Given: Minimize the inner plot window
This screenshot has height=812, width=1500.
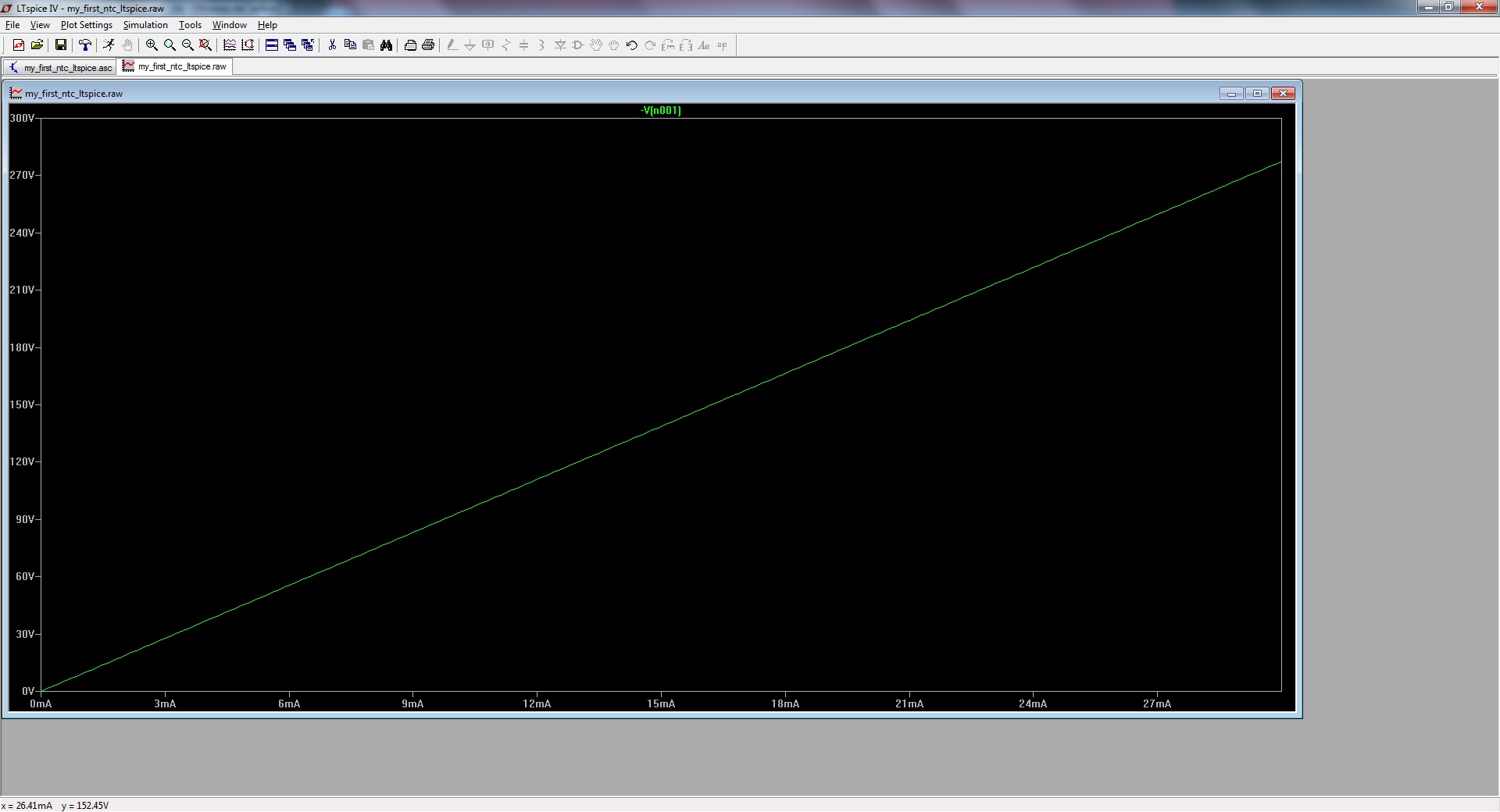Looking at the screenshot, I should coord(1231,94).
